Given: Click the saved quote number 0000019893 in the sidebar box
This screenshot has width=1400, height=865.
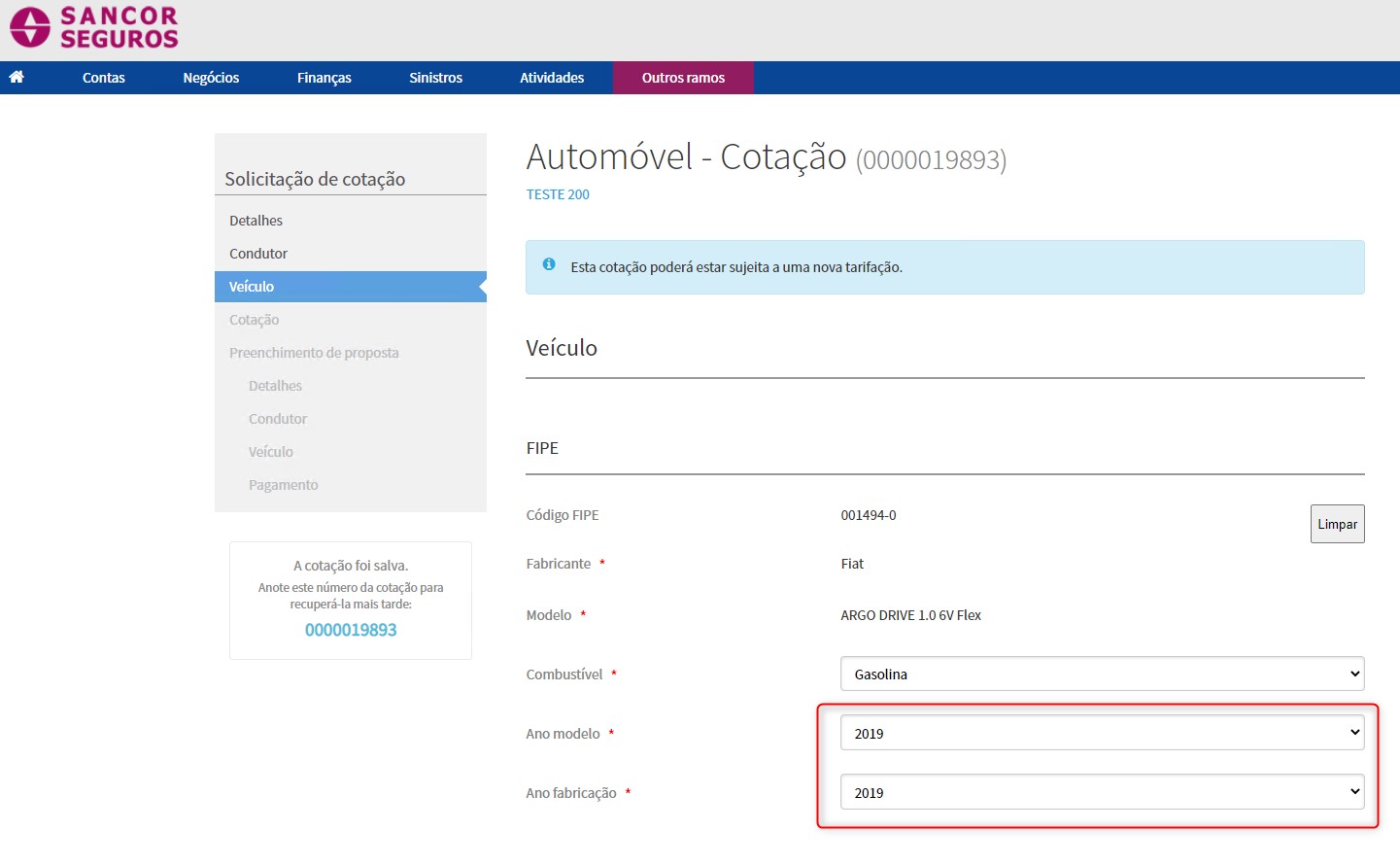Looking at the screenshot, I should 351,630.
